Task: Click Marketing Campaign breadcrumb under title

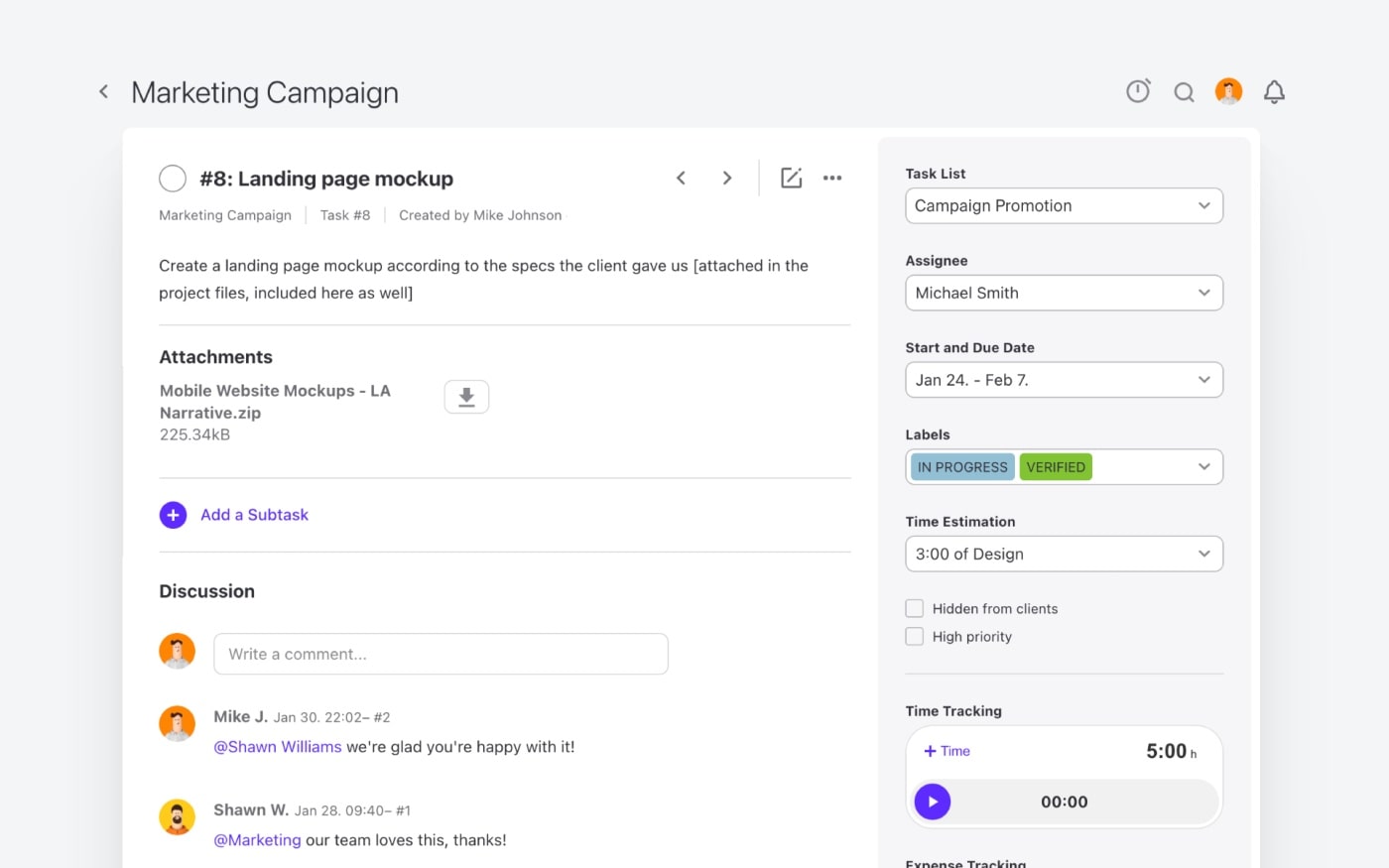Action: tap(225, 215)
